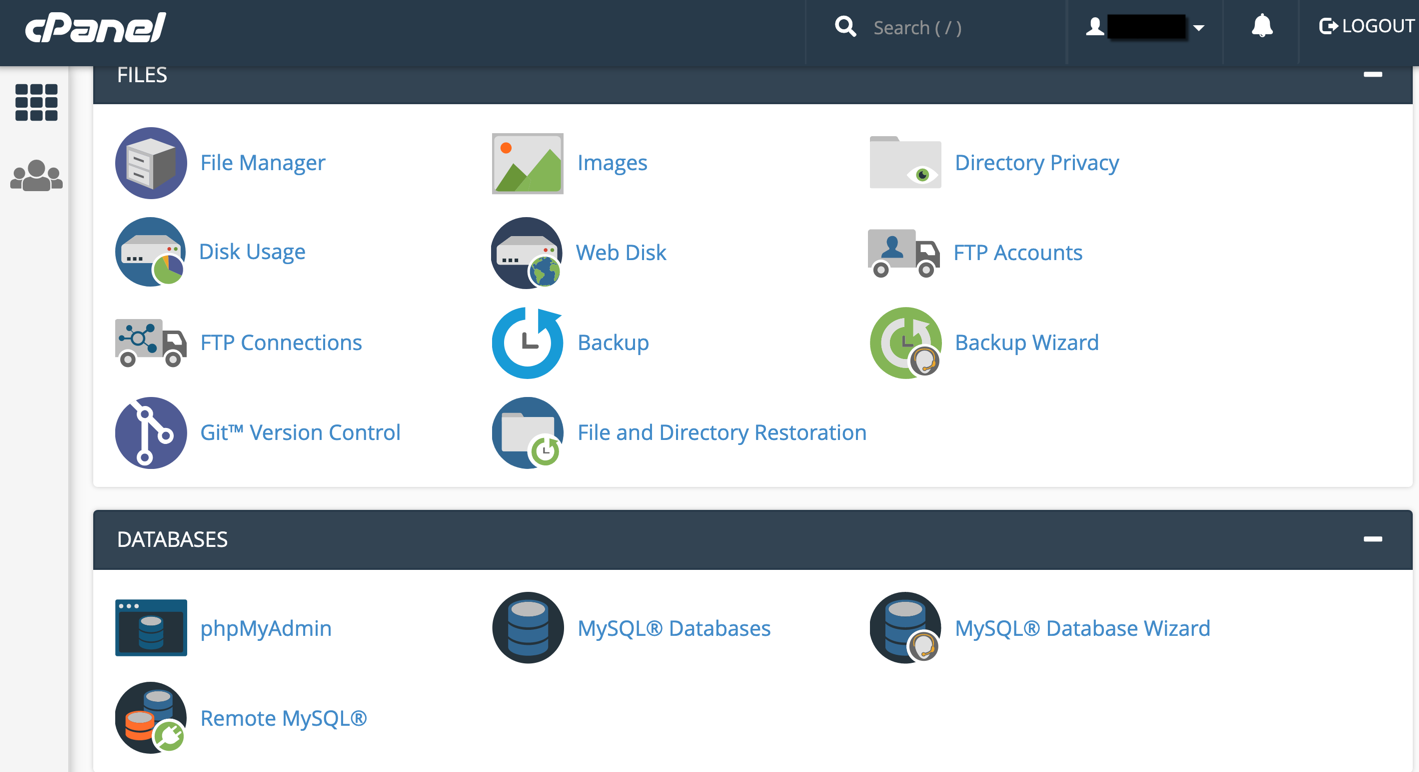Click the Disk Usage icon

[151, 253]
